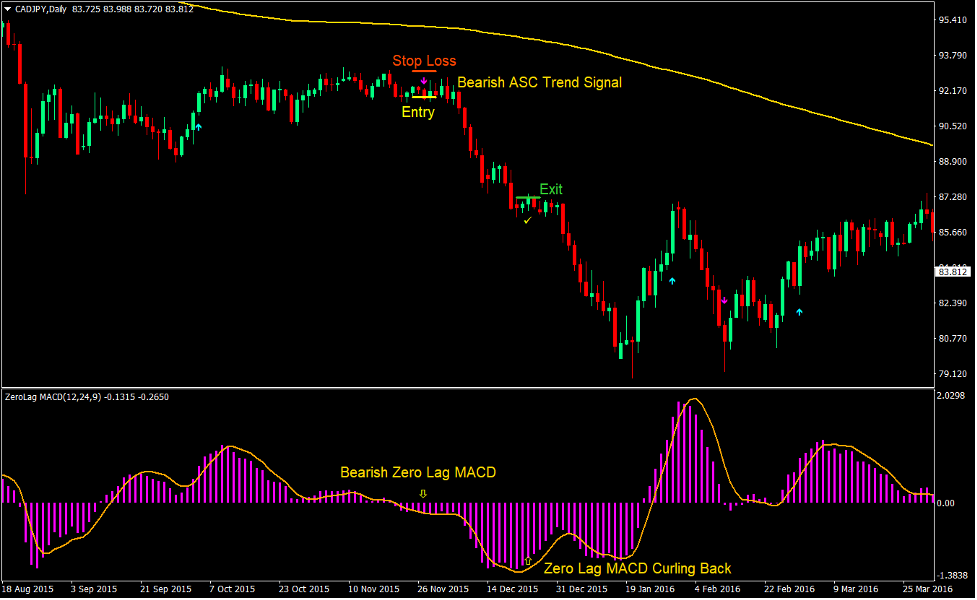Click the 93.790 price axis label
Screen dimensions: 977x600
[x=953, y=55]
